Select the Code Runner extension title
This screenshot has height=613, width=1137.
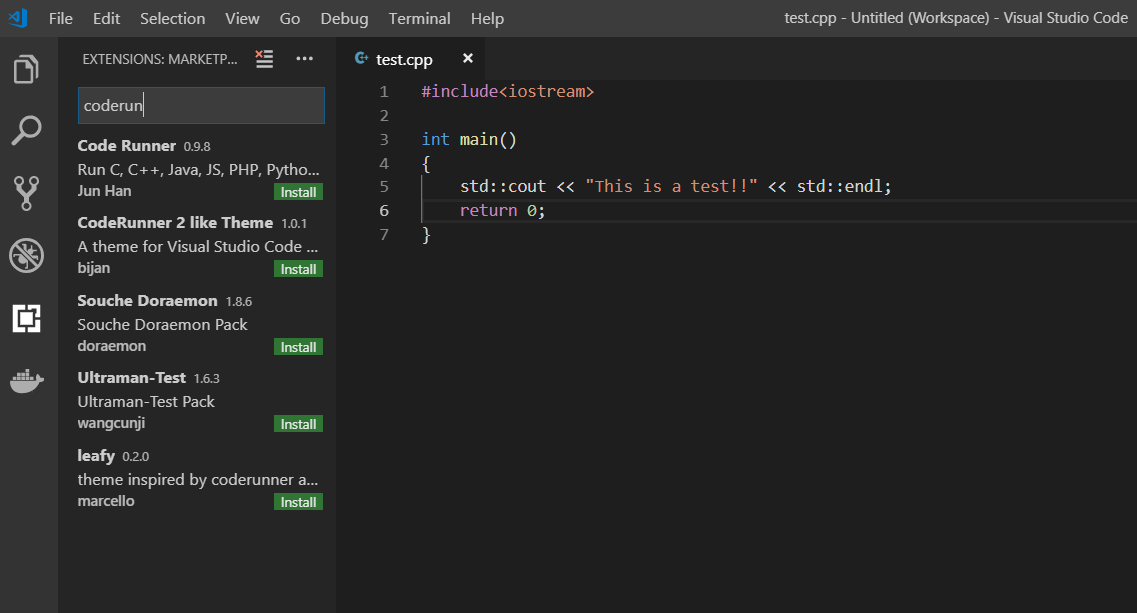126,146
